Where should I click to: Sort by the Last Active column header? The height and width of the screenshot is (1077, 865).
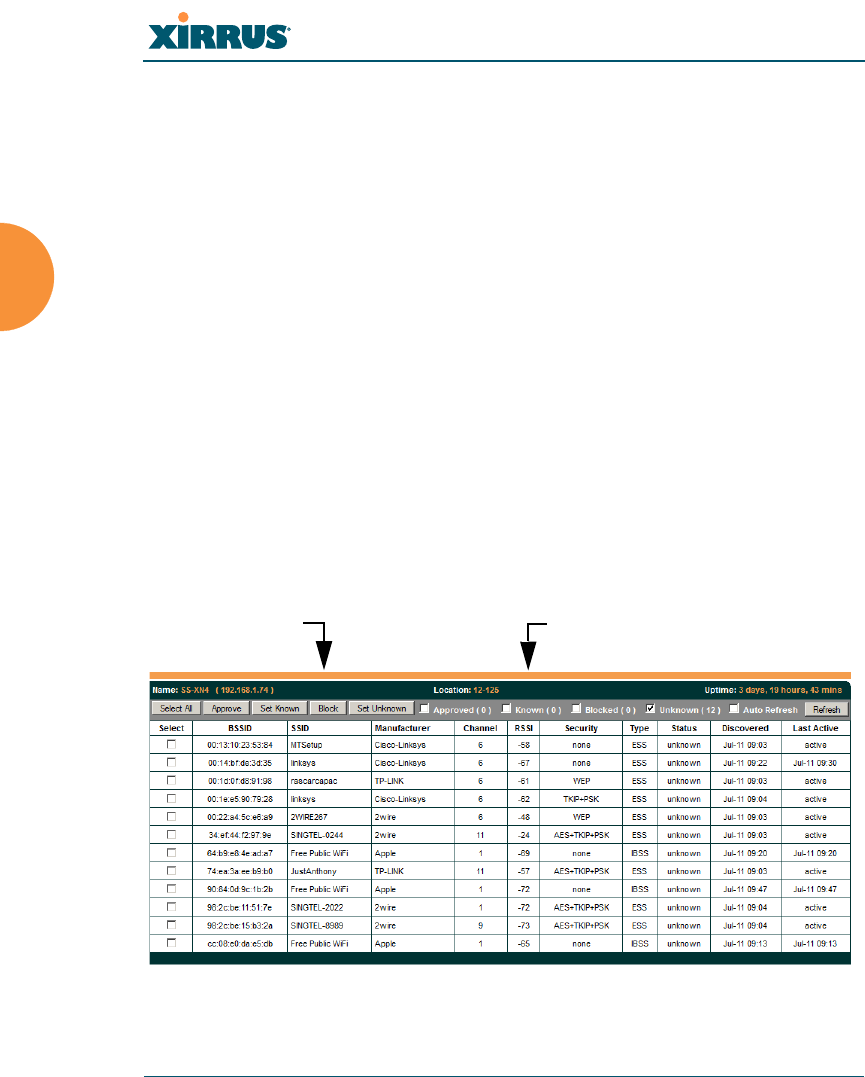pyautogui.click(x=816, y=728)
